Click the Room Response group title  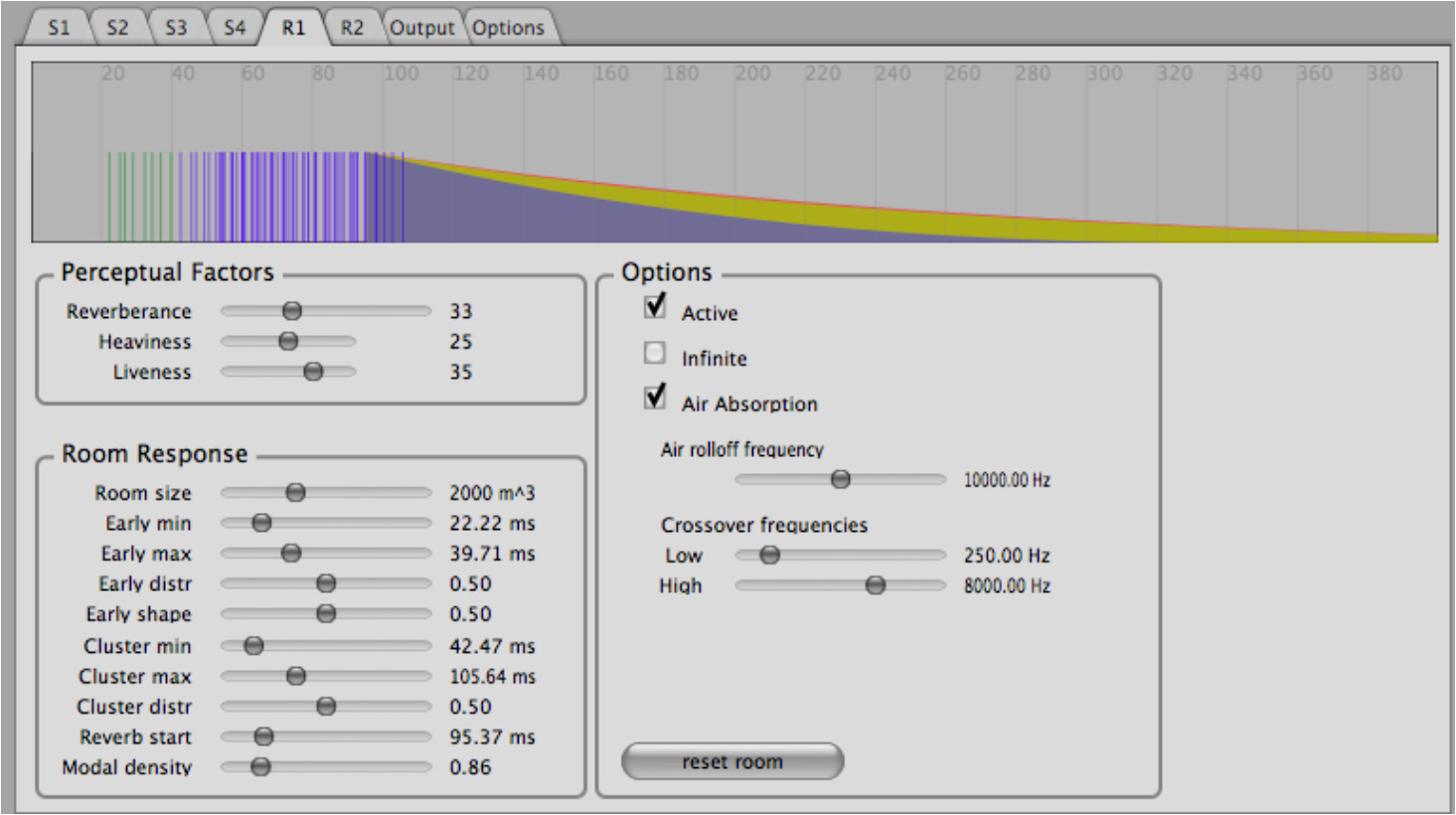[x=154, y=454]
